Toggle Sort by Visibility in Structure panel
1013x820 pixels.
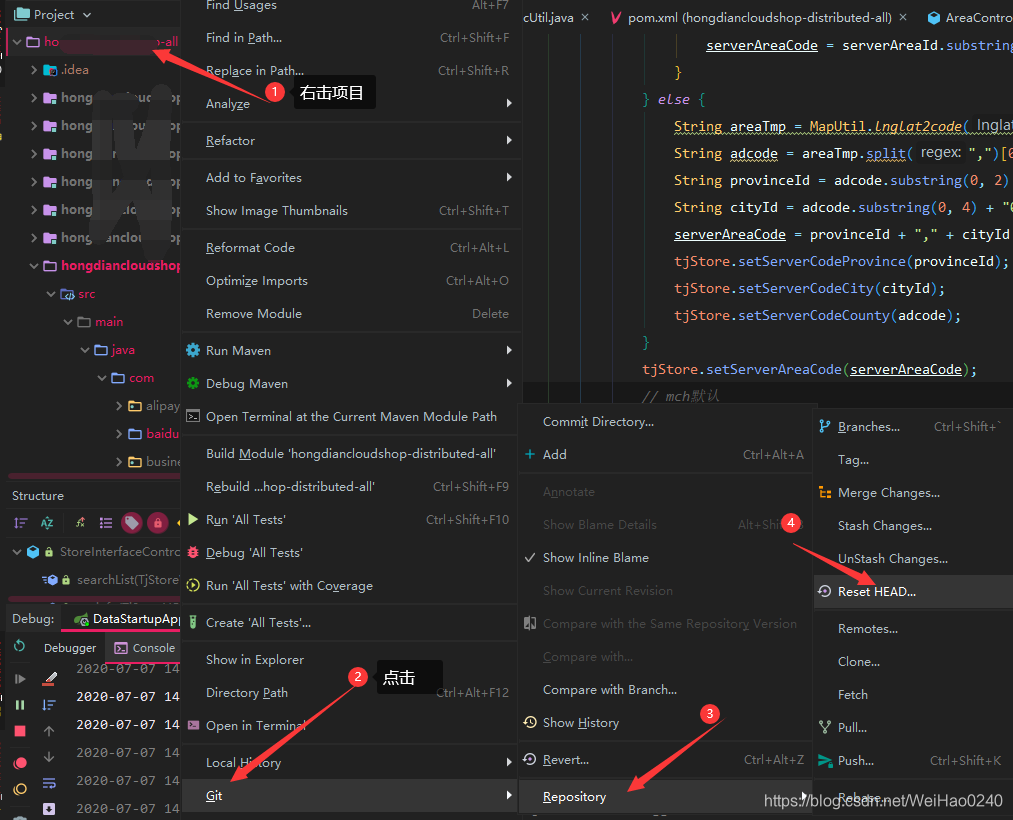click(x=21, y=523)
